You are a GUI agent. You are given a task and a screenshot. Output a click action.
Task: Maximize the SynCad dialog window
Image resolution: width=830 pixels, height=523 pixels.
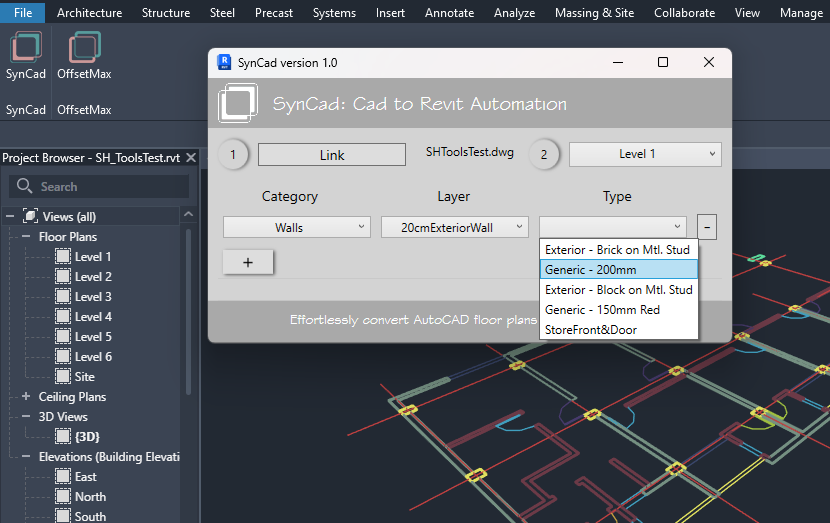[x=663, y=62]
